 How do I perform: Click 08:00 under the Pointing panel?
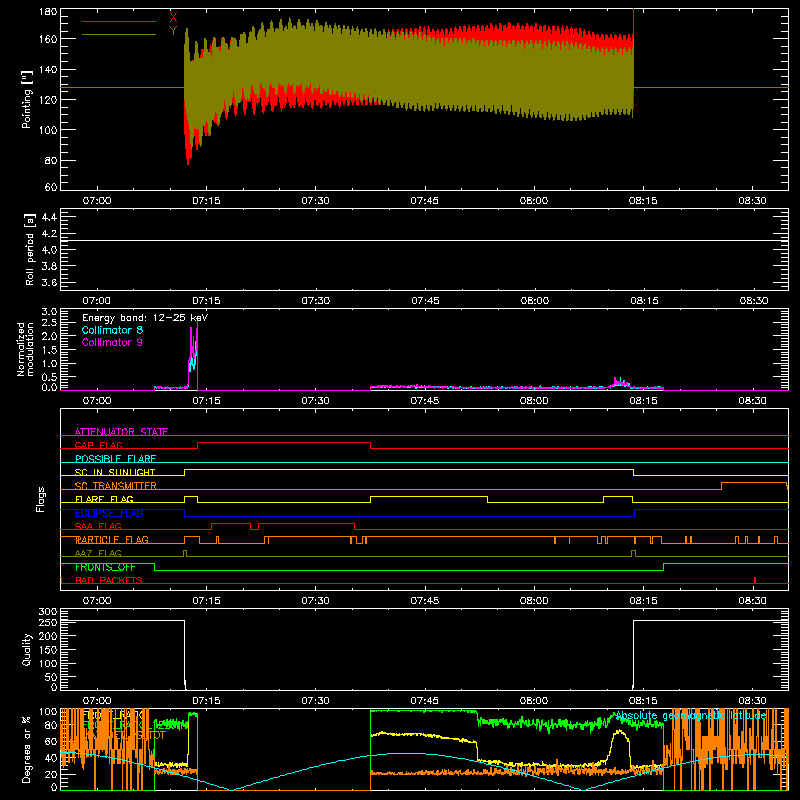pyautogui.click(x=534, y=201)
